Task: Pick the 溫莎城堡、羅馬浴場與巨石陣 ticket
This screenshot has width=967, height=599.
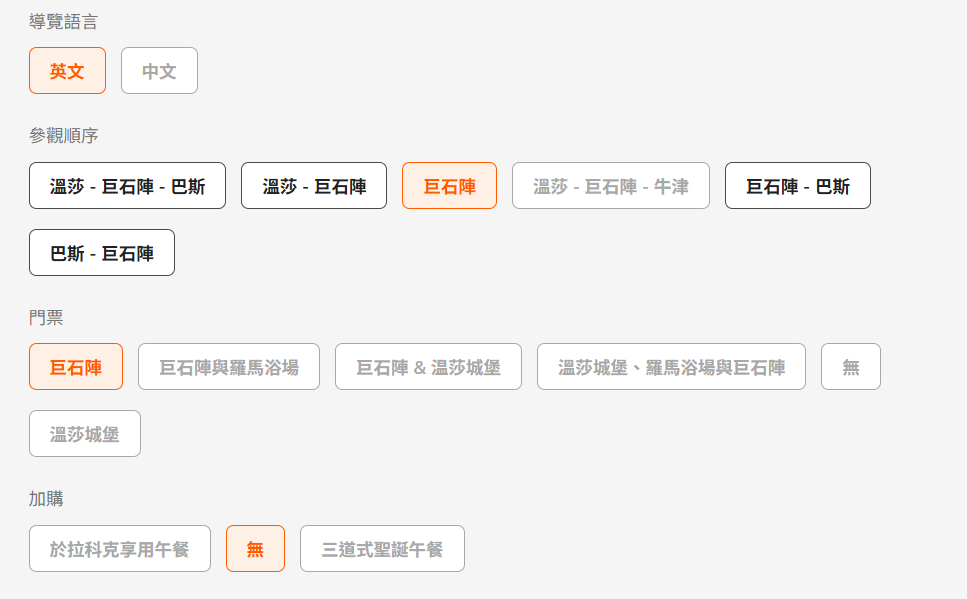Action: pos(671,367)
